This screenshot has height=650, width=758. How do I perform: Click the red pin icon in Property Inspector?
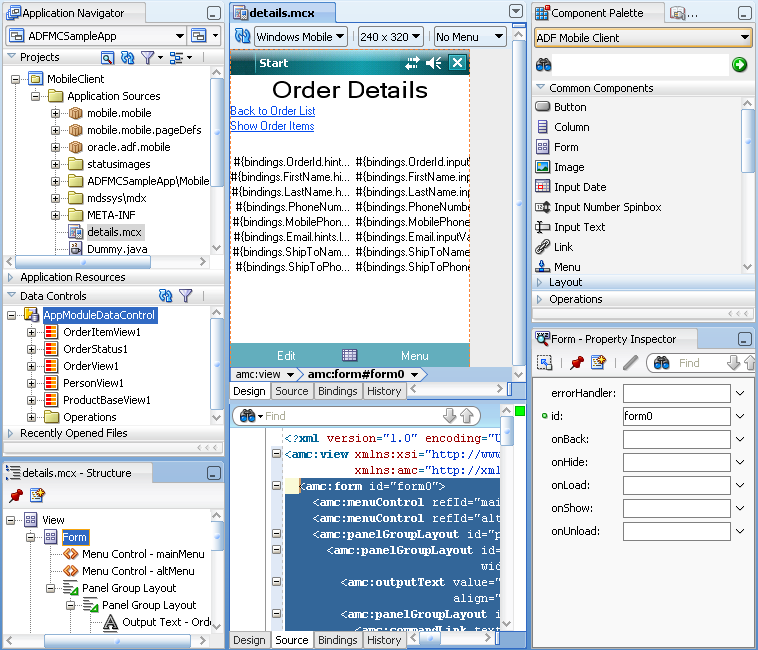tap(576, 362)
